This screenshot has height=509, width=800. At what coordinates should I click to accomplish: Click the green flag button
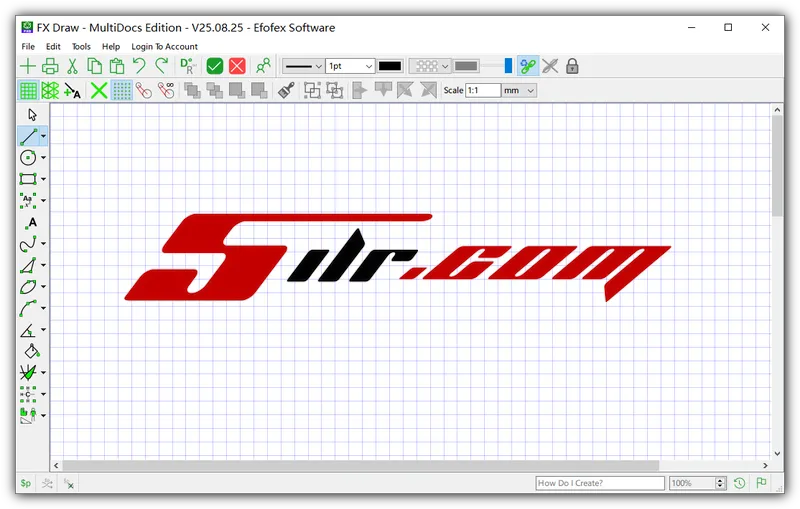(761, 482)
